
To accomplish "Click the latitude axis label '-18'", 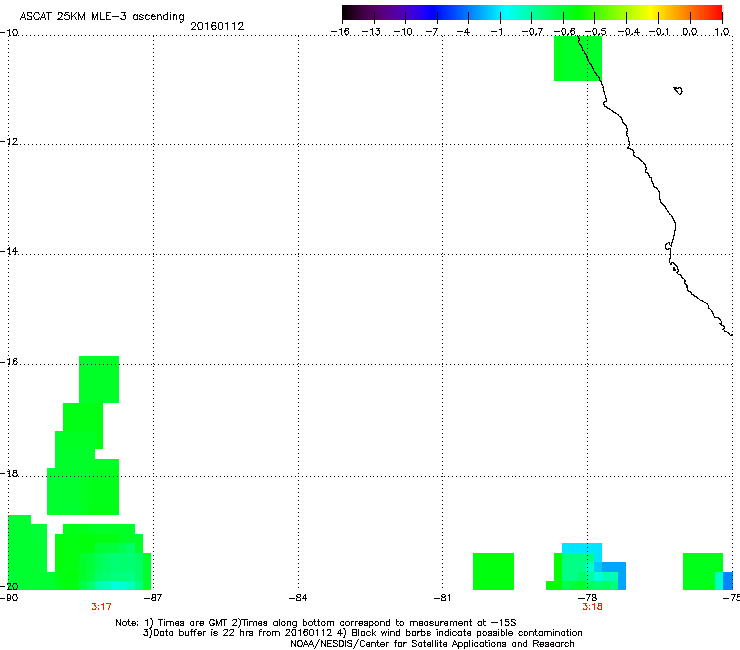I will pos(9,473).
